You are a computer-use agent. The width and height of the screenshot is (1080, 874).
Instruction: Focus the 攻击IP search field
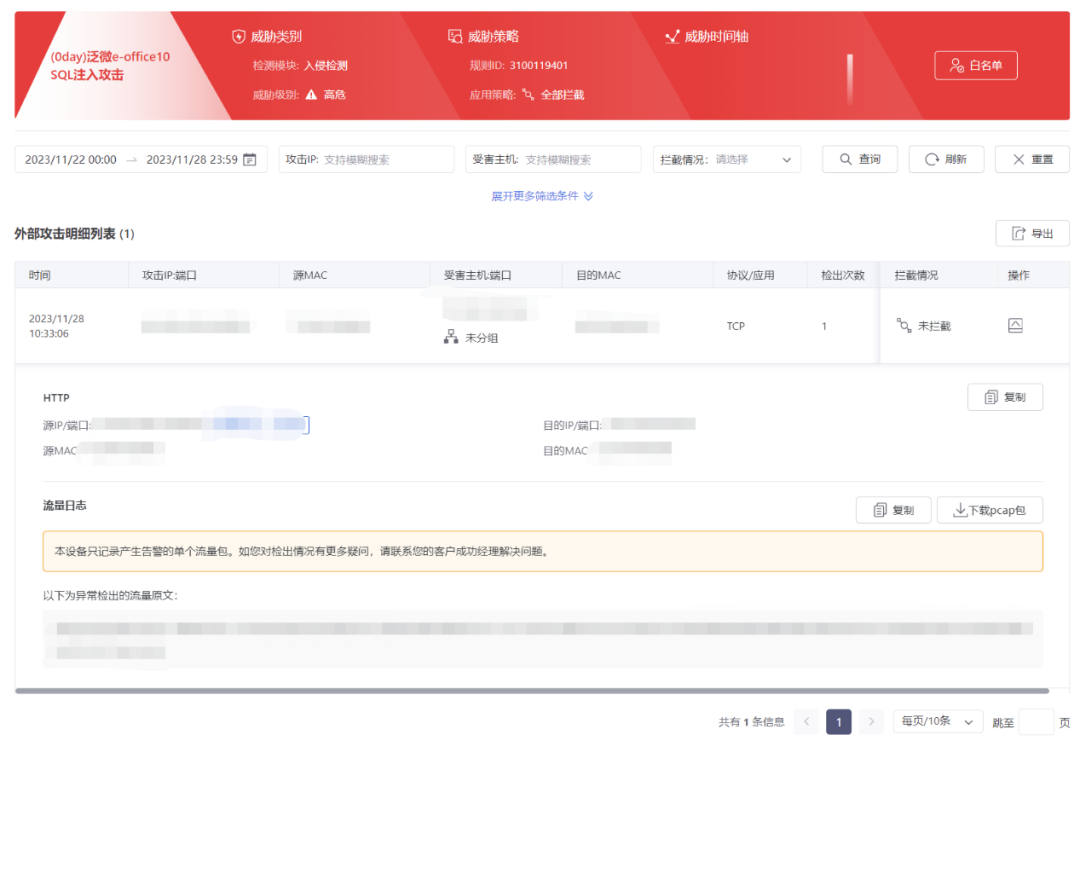click(x=366, y=160)
